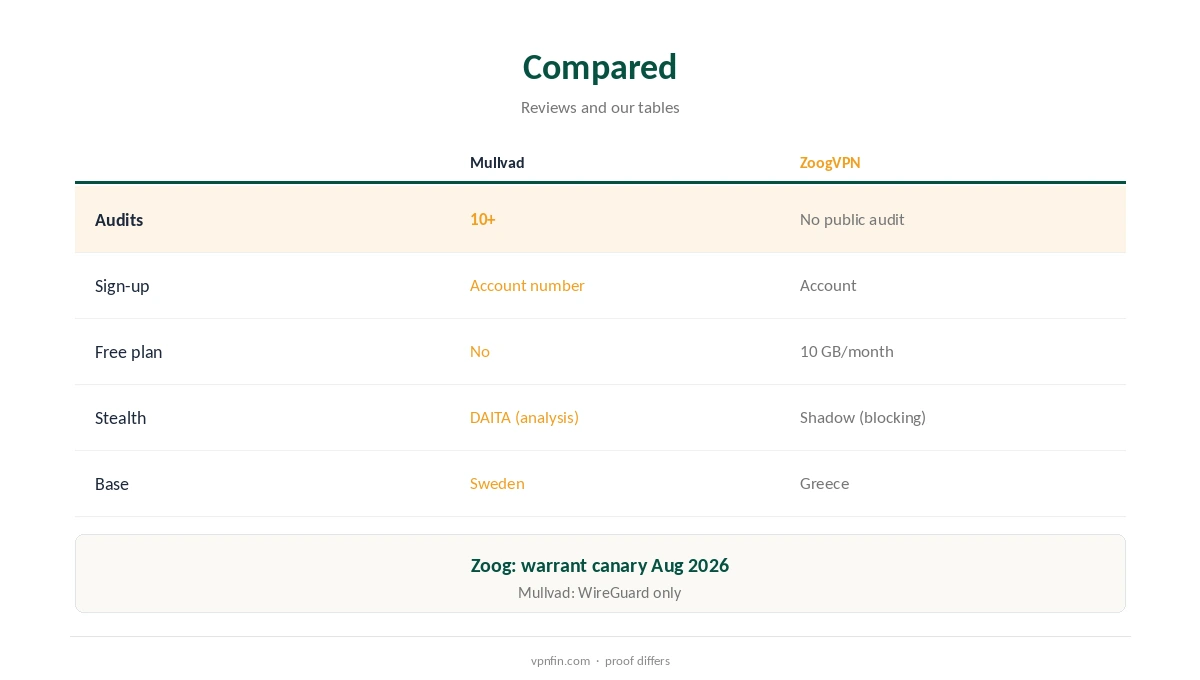Click ZoogVPN's "Account" sign-up cell
This screenshot has width=1200, height=680.
(828, 285)
